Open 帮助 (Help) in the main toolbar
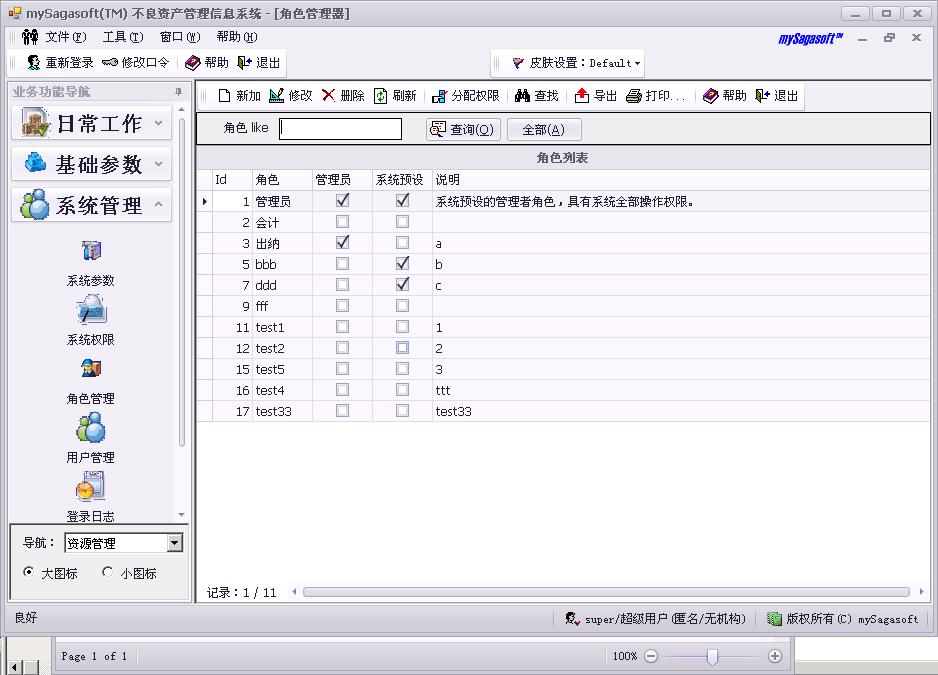 tap(207, 63)
